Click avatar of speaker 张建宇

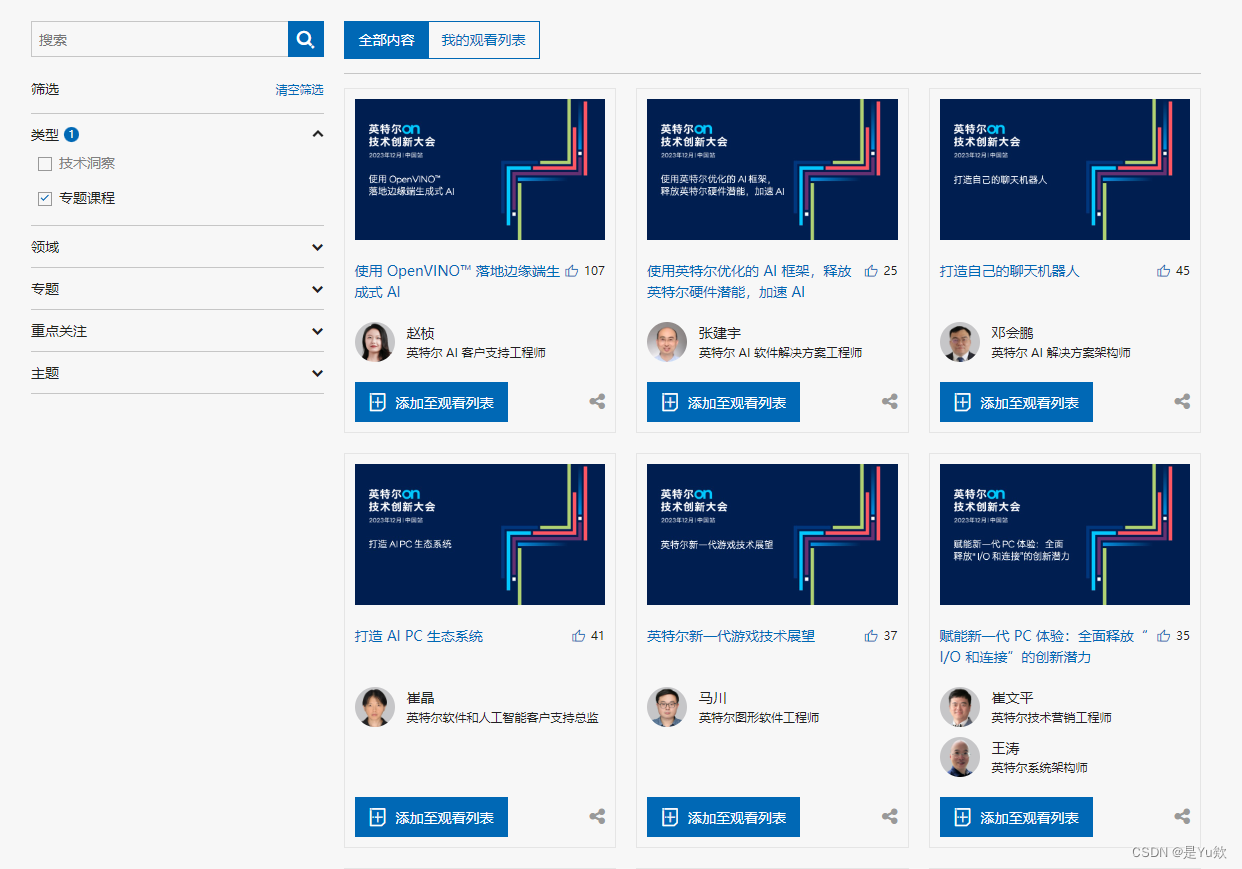(667, 342)
